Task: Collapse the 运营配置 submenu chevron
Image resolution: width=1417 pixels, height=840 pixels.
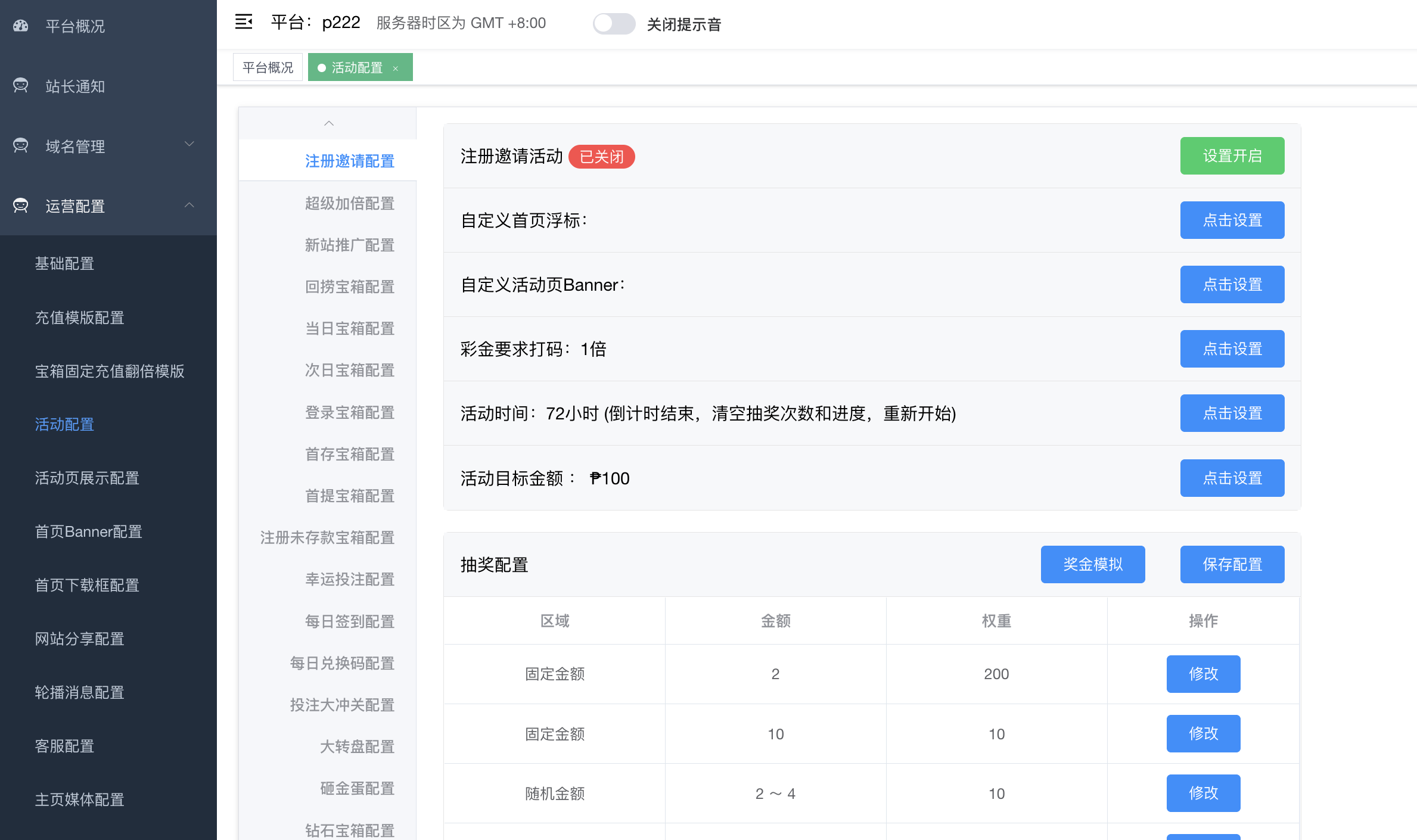Action: tap(189, 205)
